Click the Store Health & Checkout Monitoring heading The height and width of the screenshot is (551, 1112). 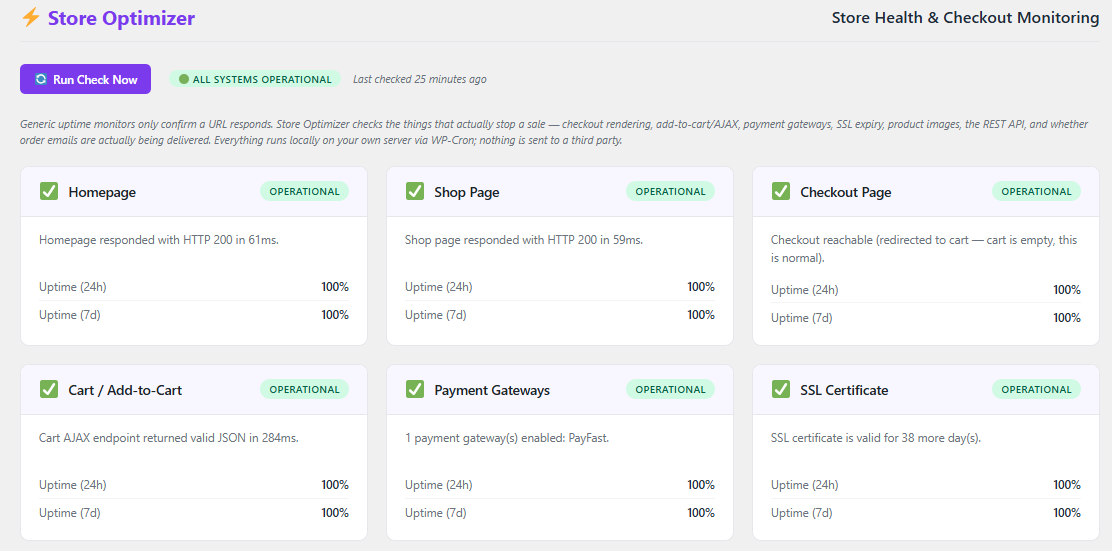pos(965,18)
